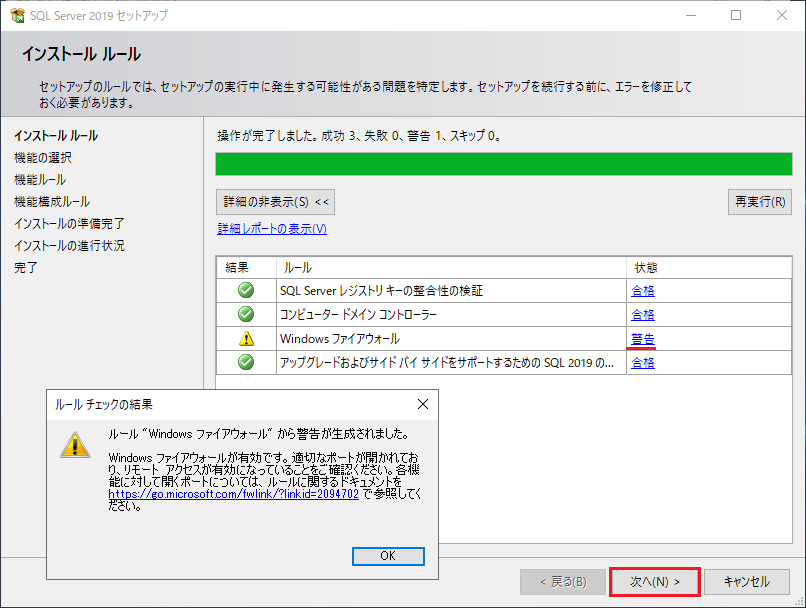Select インストールの準備完了 step in sidebar
Image resolution: width=806 pixels, height=608 pixels.
pyautogui.click(x=69, y=223)
